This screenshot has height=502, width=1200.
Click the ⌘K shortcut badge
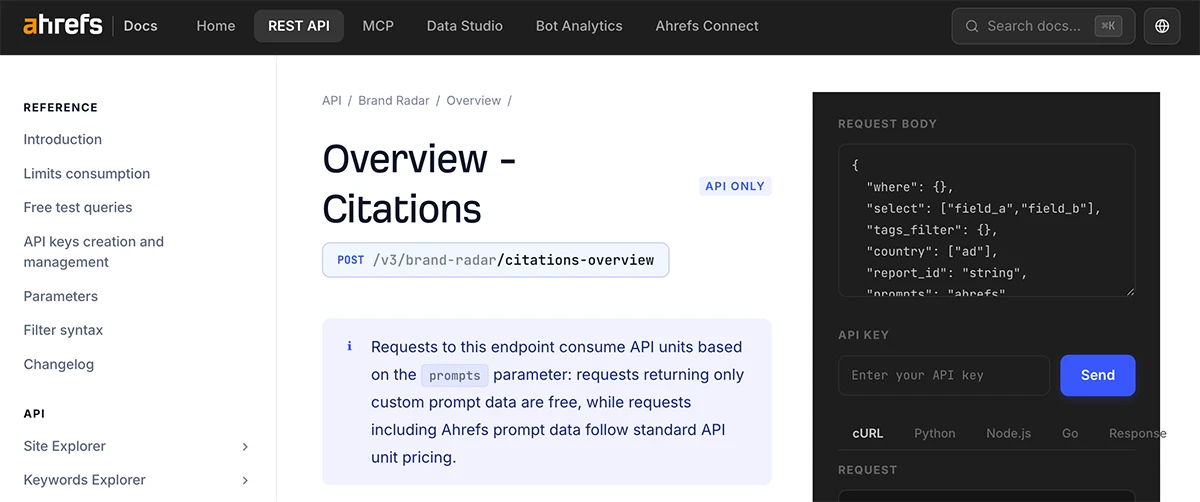click(1107, 26)
